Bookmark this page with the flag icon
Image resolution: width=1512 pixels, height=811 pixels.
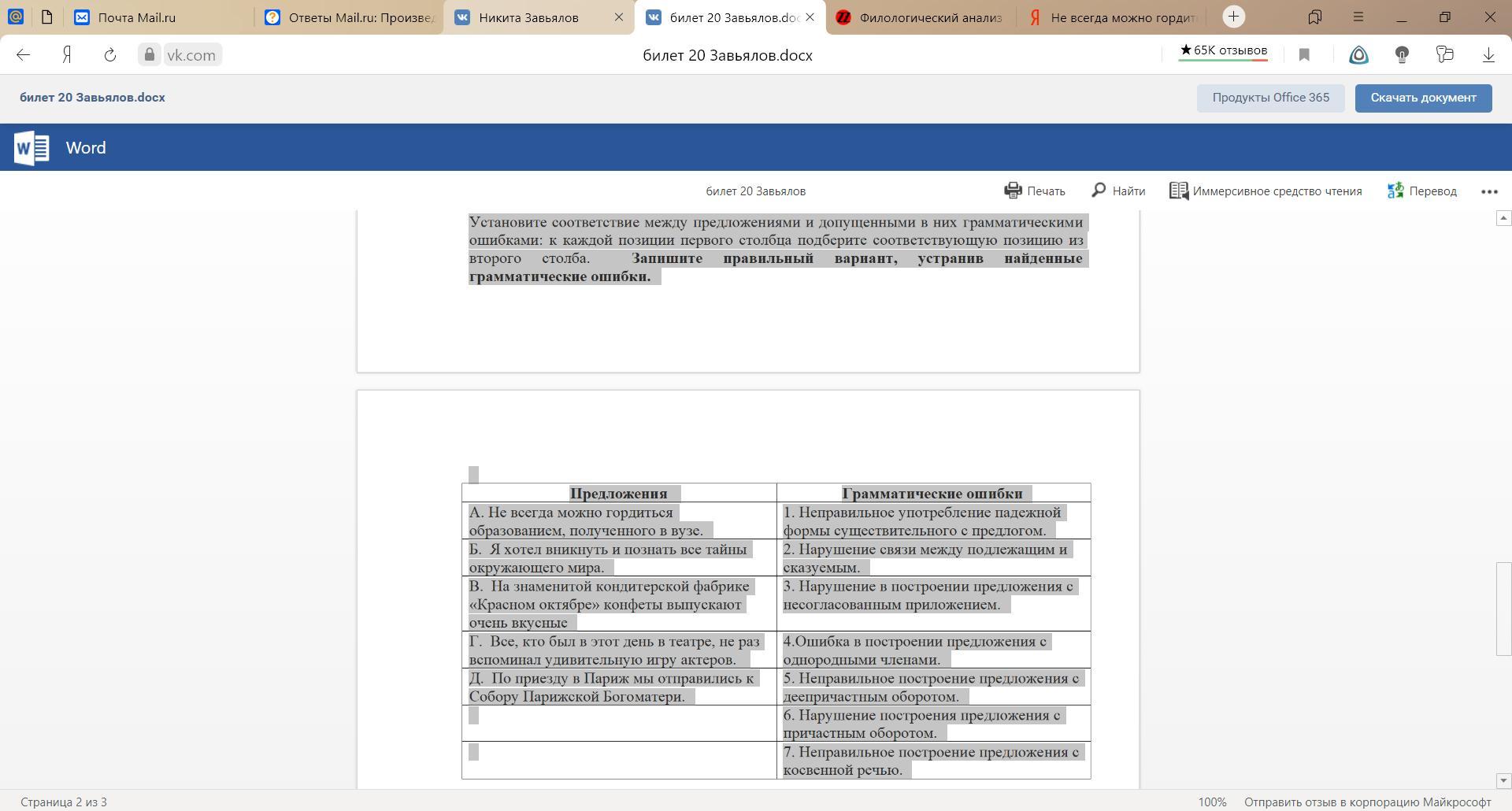1304,54
